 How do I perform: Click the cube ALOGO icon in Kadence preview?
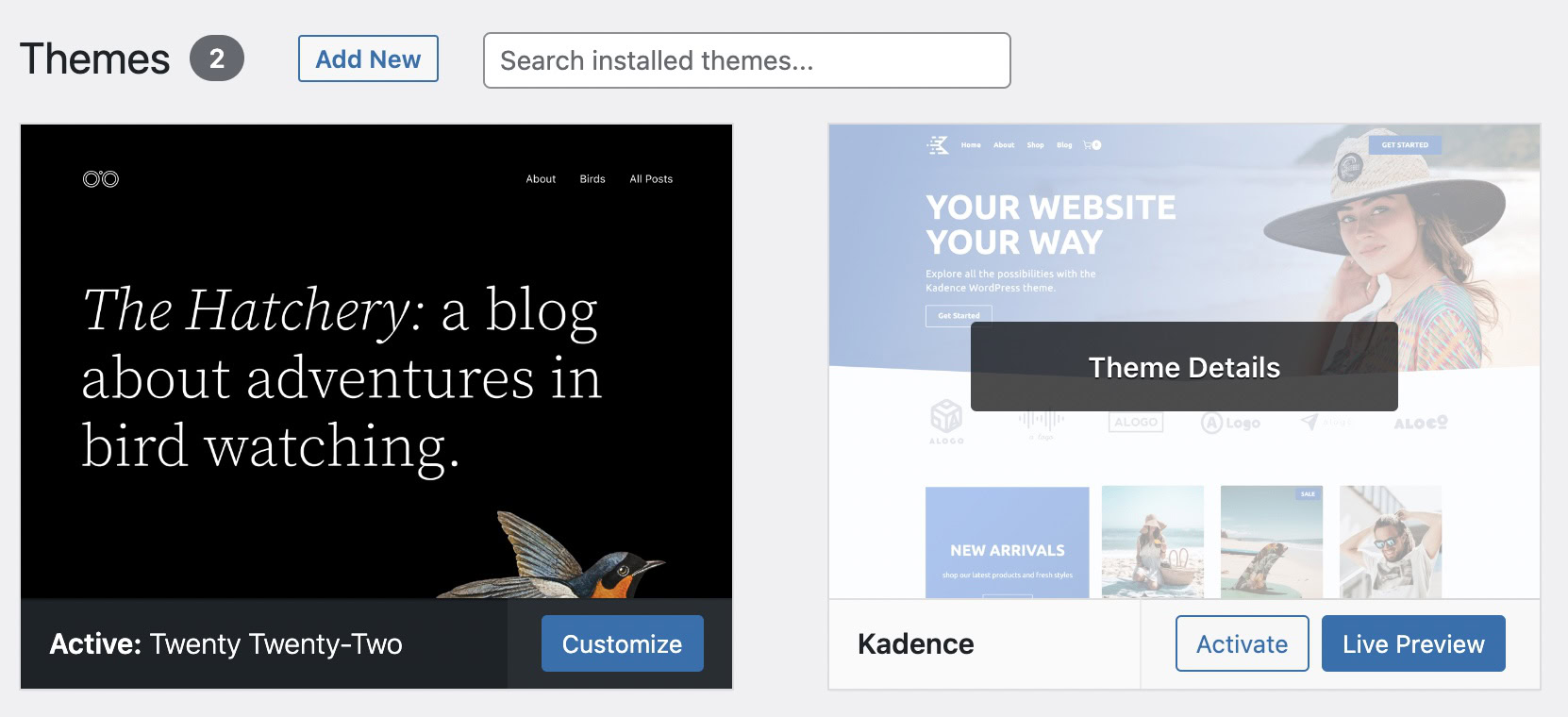(x=946, y=417)
